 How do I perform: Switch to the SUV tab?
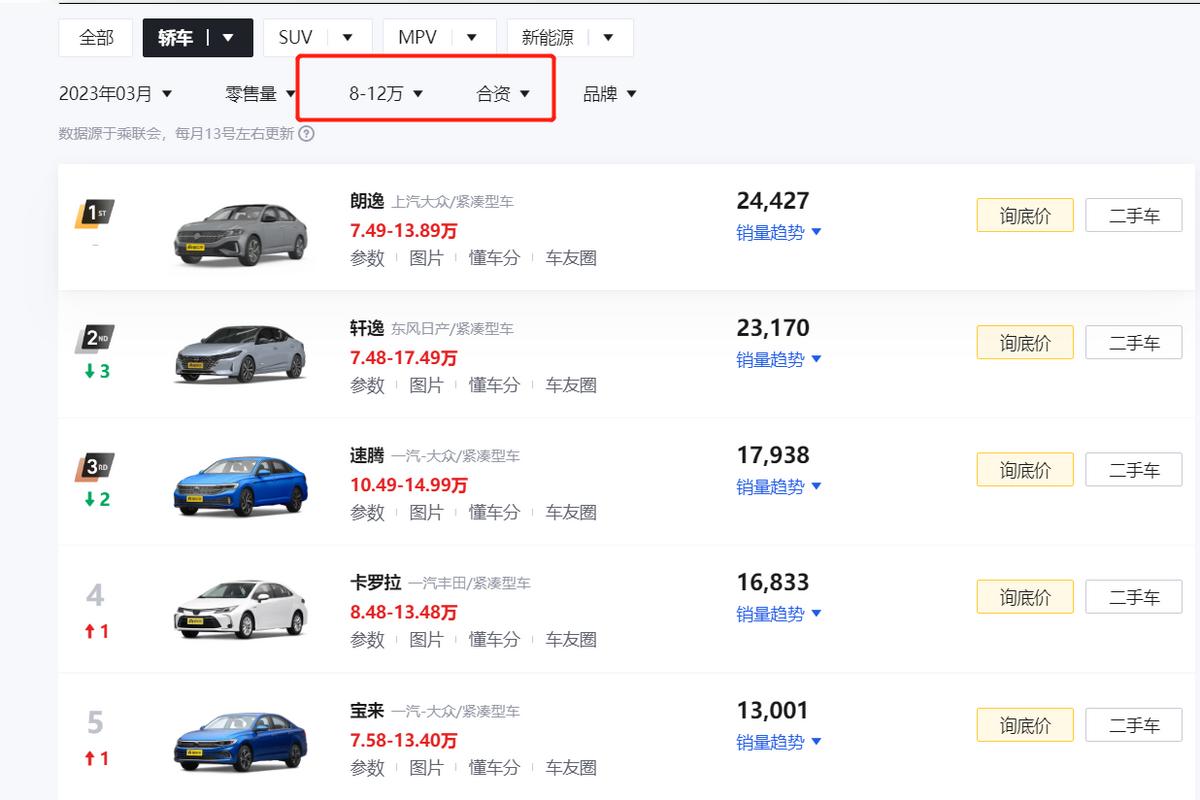[x=294, y=36]
